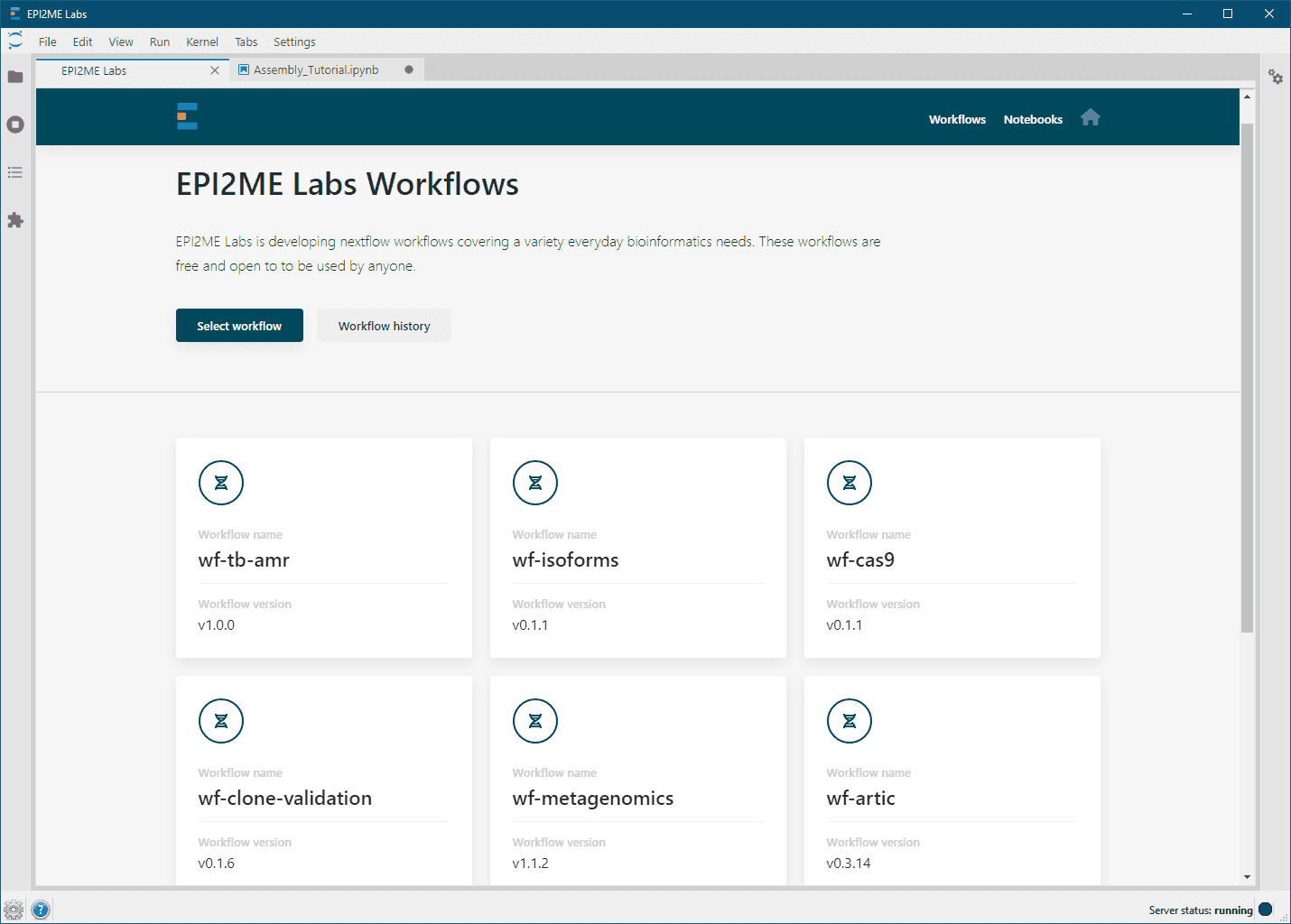Open the running kernels panel

pos(15,125)
